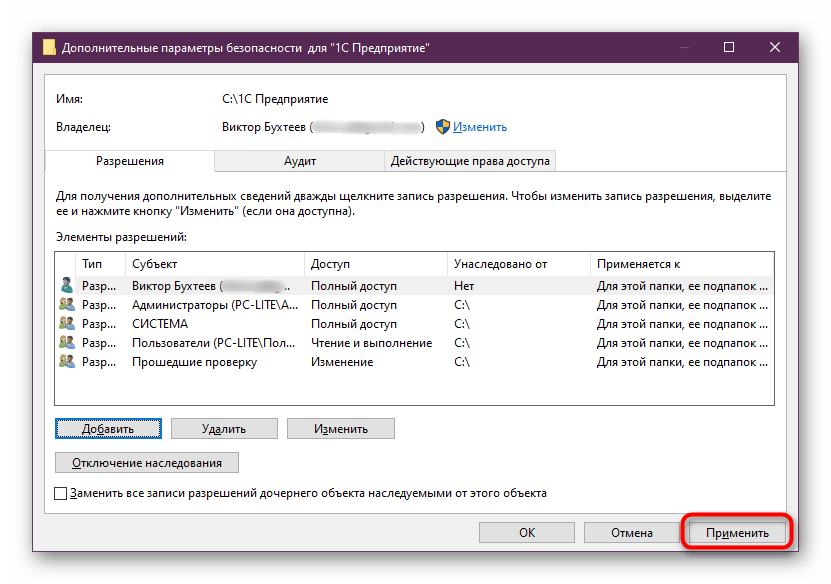
Task: Switch to the Разрешения tab
Action: pyautogui.click(x=130, y=161)
